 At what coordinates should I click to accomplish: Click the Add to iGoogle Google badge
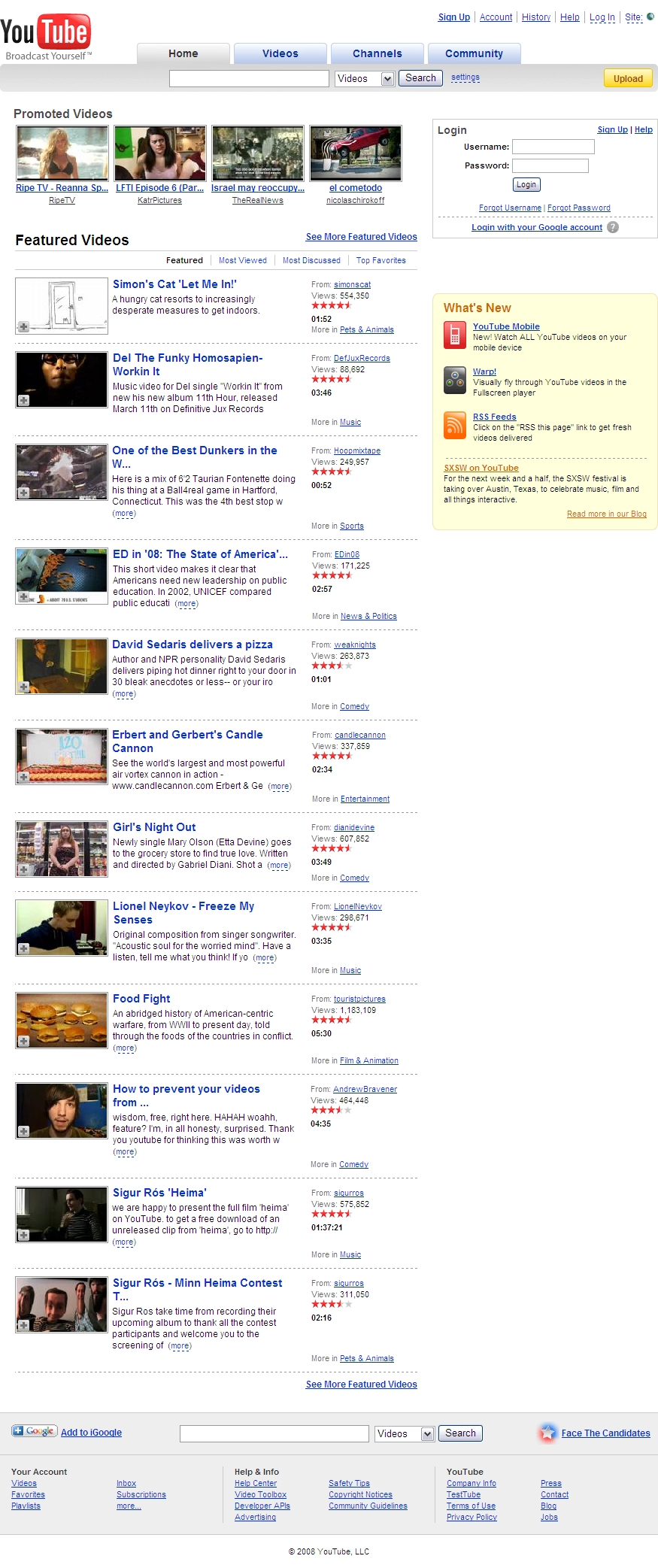click(x=34, y=1431)
